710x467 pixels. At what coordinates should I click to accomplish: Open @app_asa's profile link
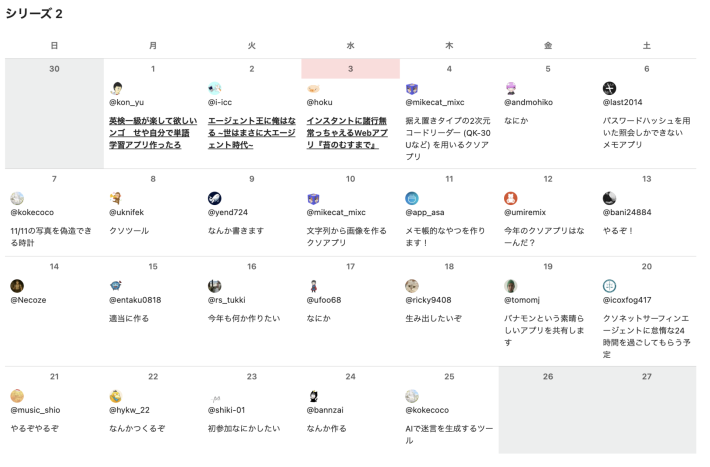[425, 212]
